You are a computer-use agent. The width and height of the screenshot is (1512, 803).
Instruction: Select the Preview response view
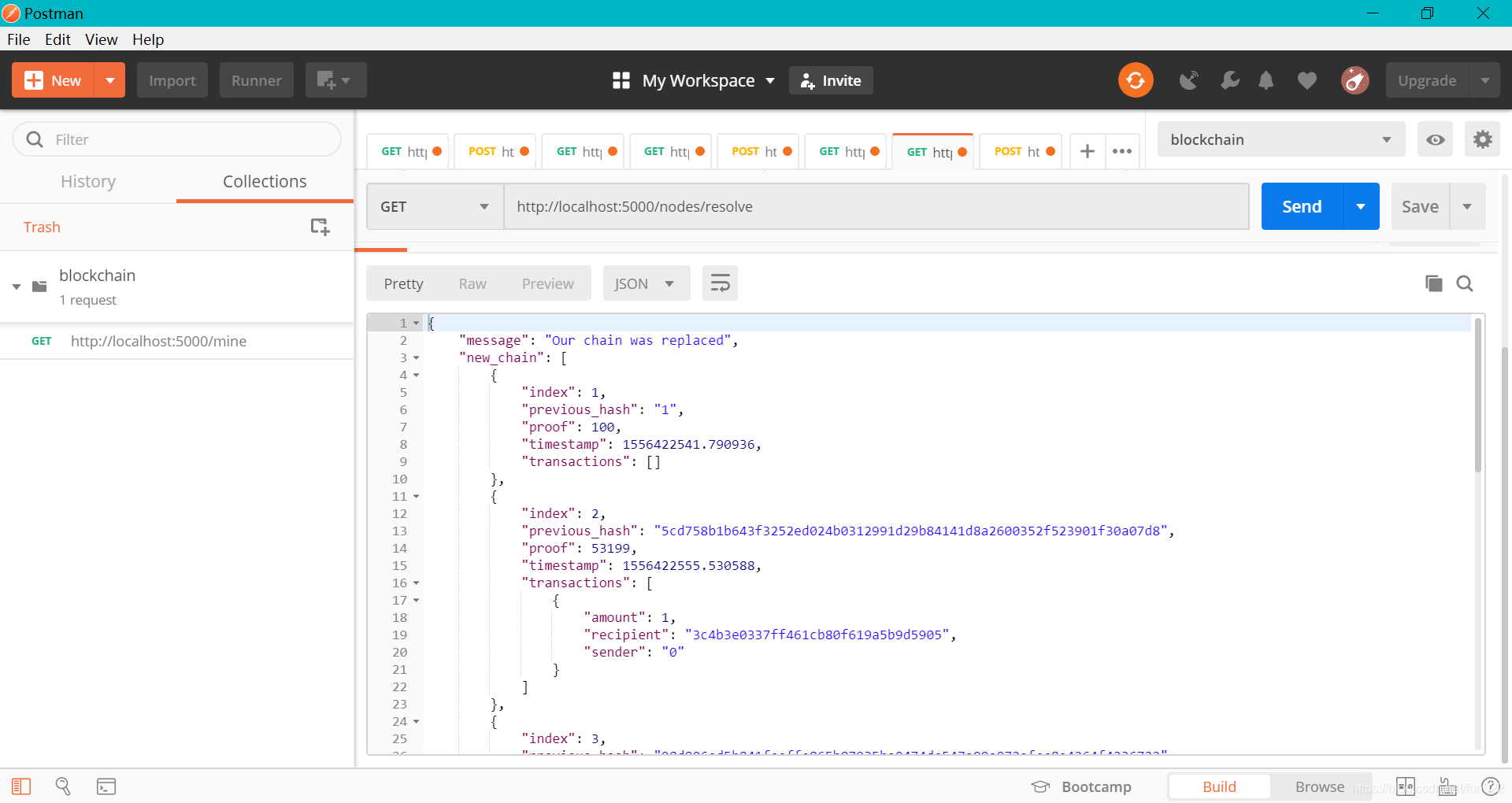[547, 283]
